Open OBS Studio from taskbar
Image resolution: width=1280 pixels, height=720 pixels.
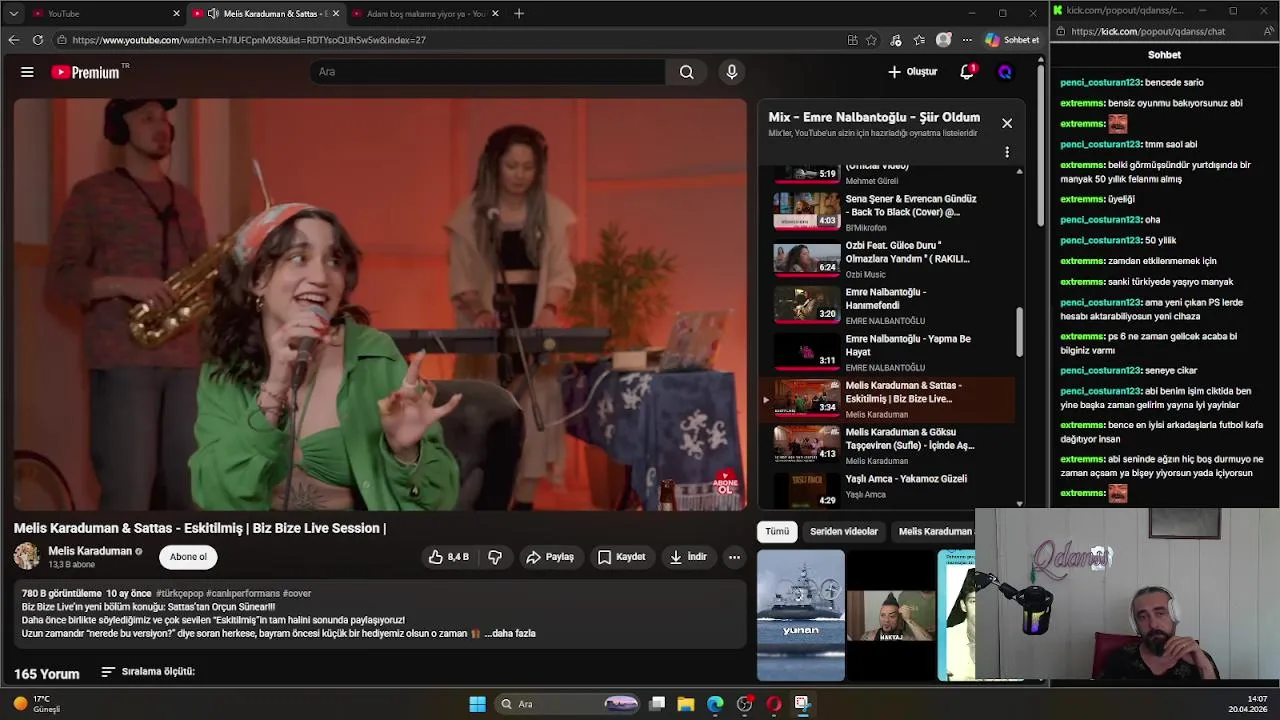744,704
